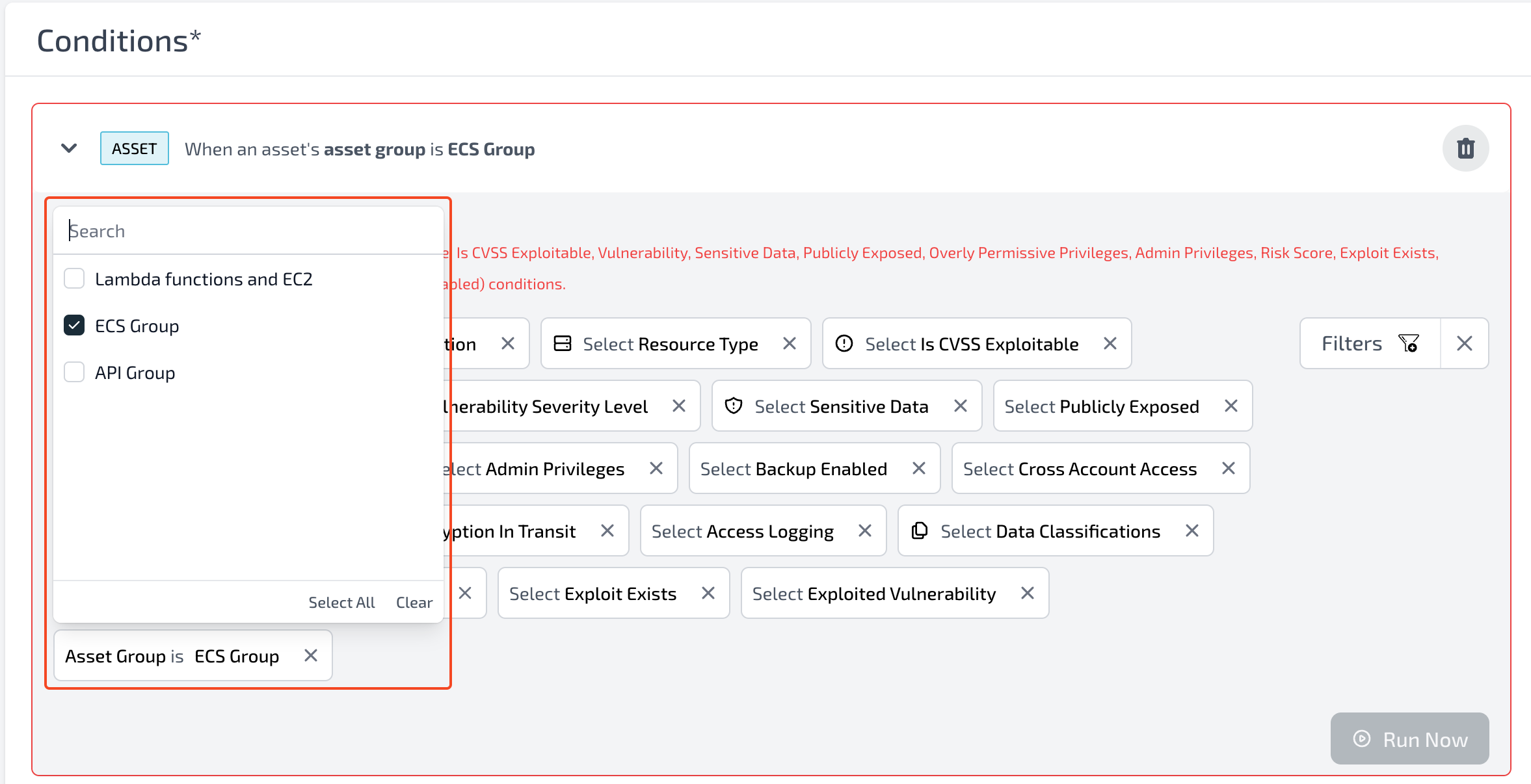This screenshot has width=1531, height=784.
Task: Click the Resource Type storage icon
Action: (563, 343)
